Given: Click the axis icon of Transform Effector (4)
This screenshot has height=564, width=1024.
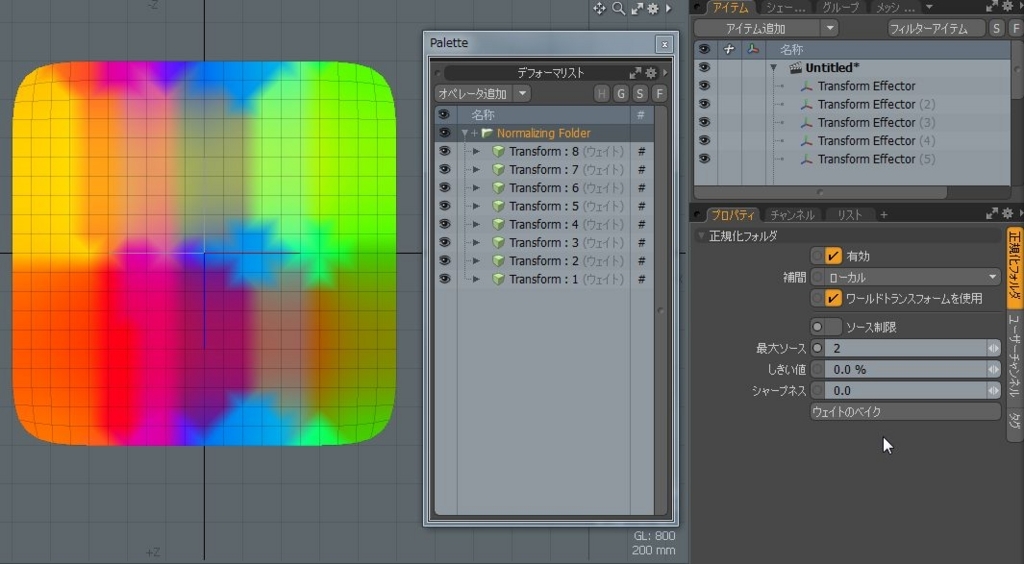Looking at the screenshot, I should [807, 141].
